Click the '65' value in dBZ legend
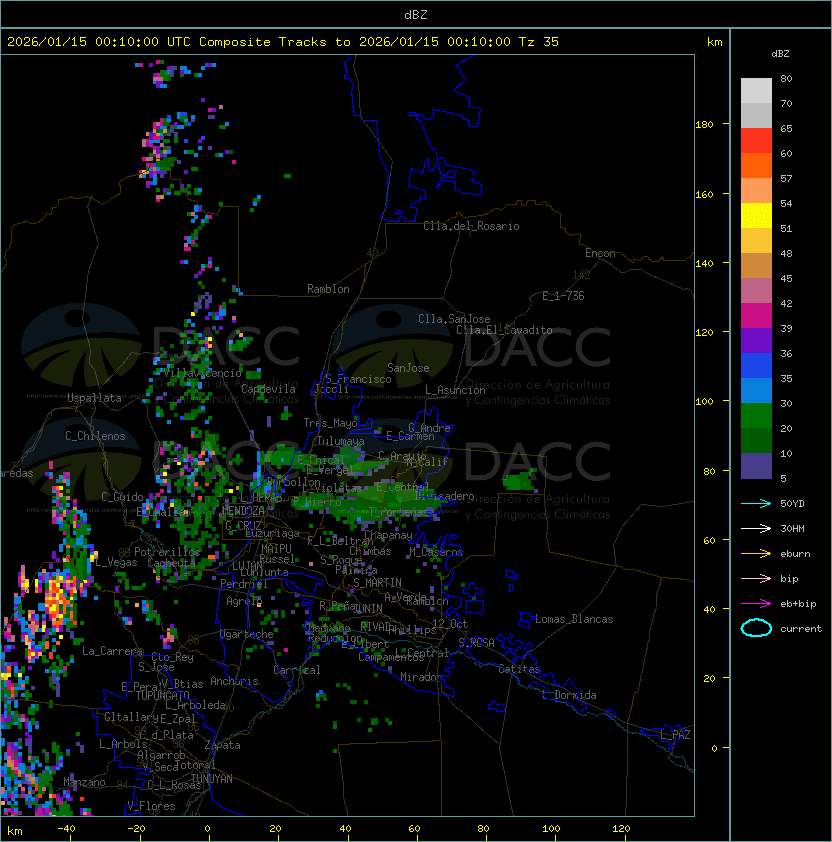The image size is (832, 842). (x=786, y=128)
